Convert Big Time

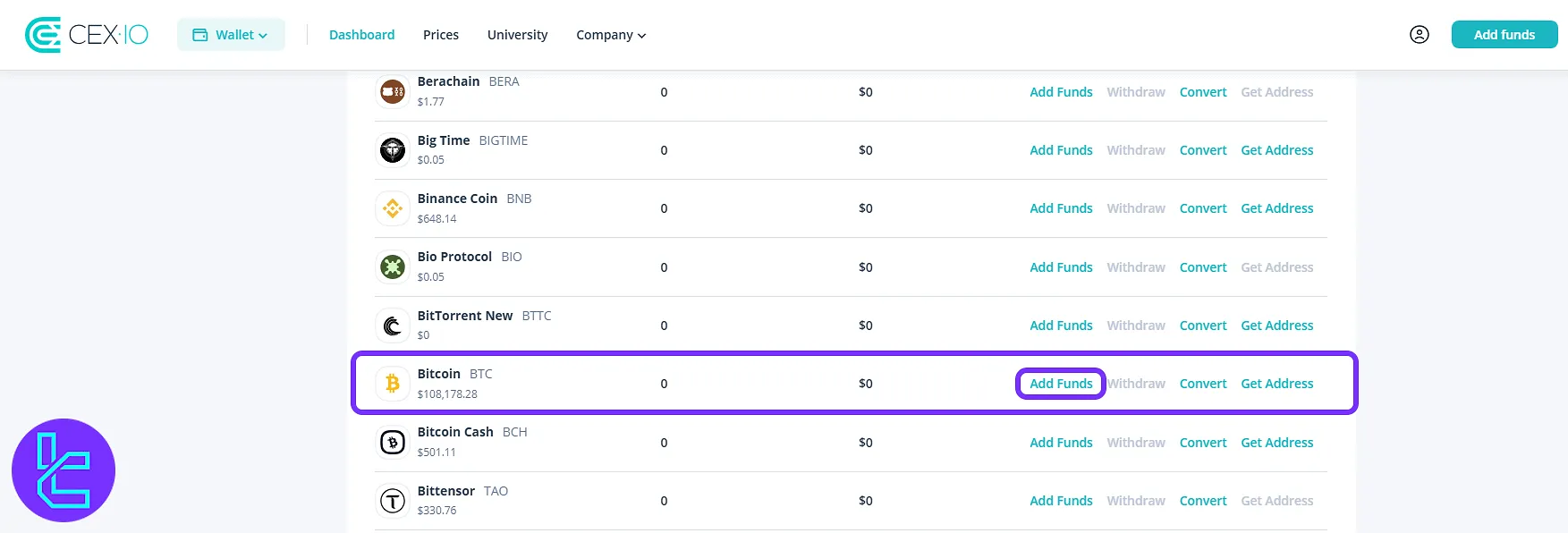coord(1203,150)
